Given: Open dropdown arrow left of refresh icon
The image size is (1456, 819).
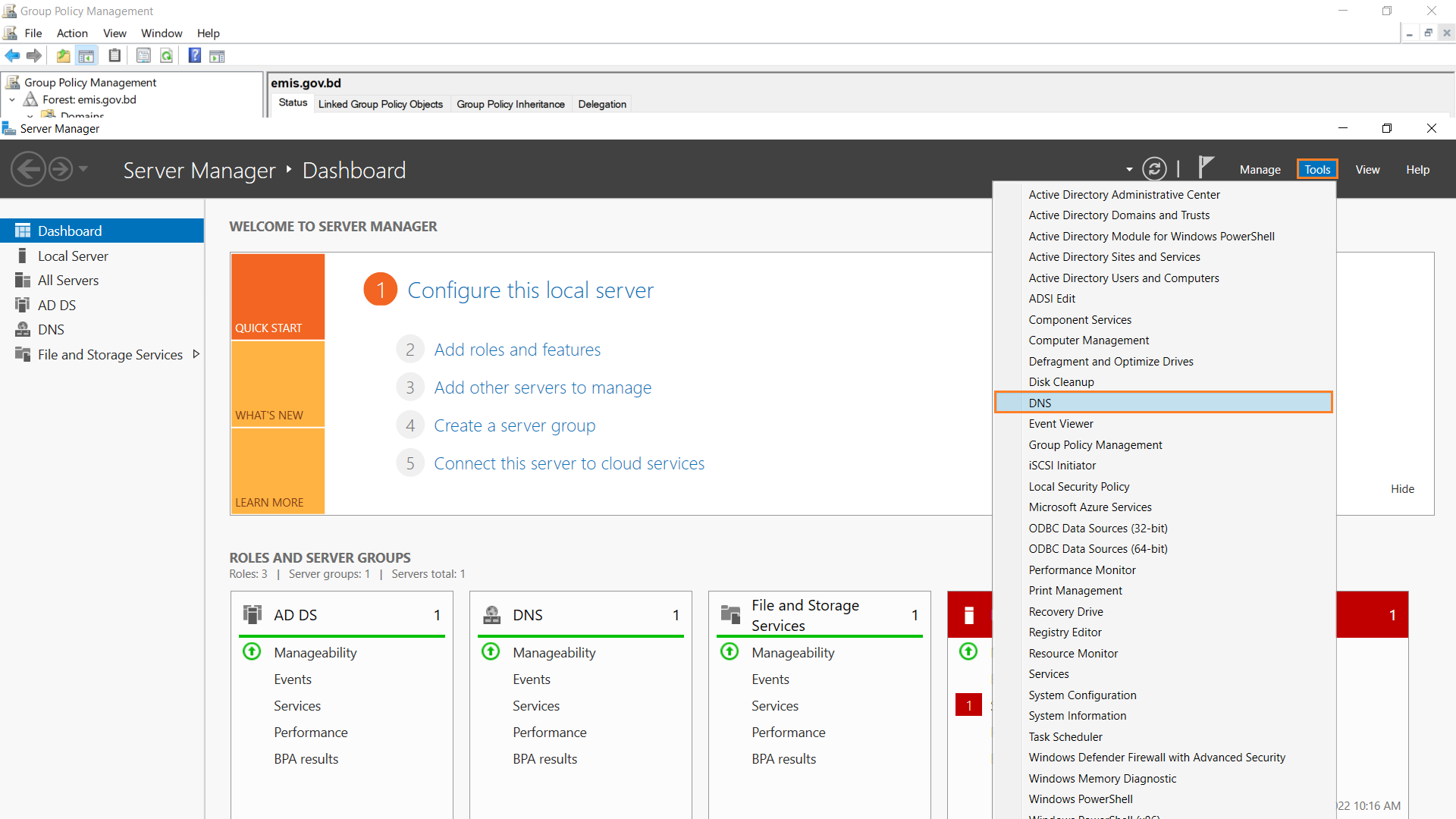Looking at the screenshot, I should [x=1129, y=170].
